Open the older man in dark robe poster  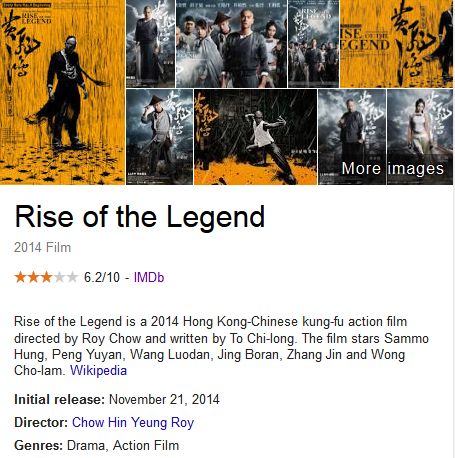point(352,137)
